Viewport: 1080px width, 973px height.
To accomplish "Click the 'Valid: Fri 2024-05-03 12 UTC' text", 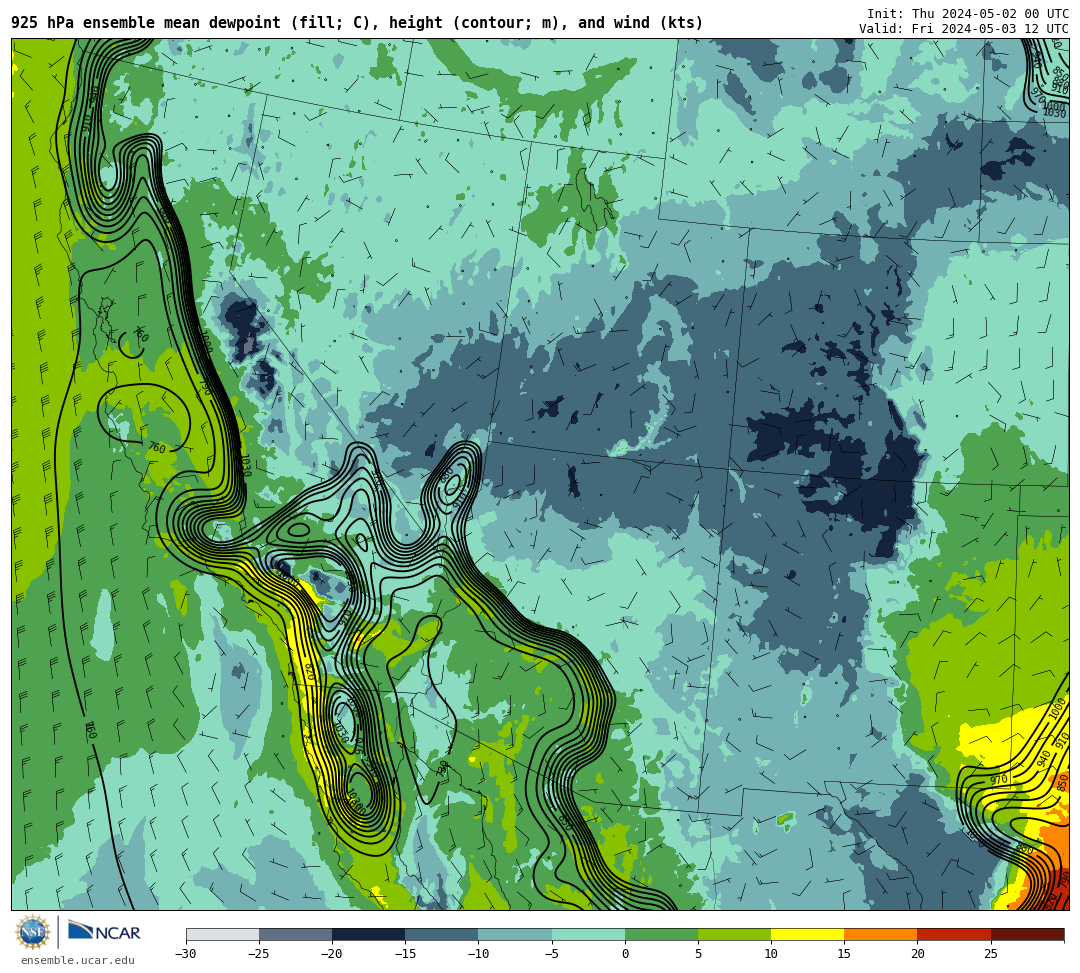I will [x=964, y=29].
